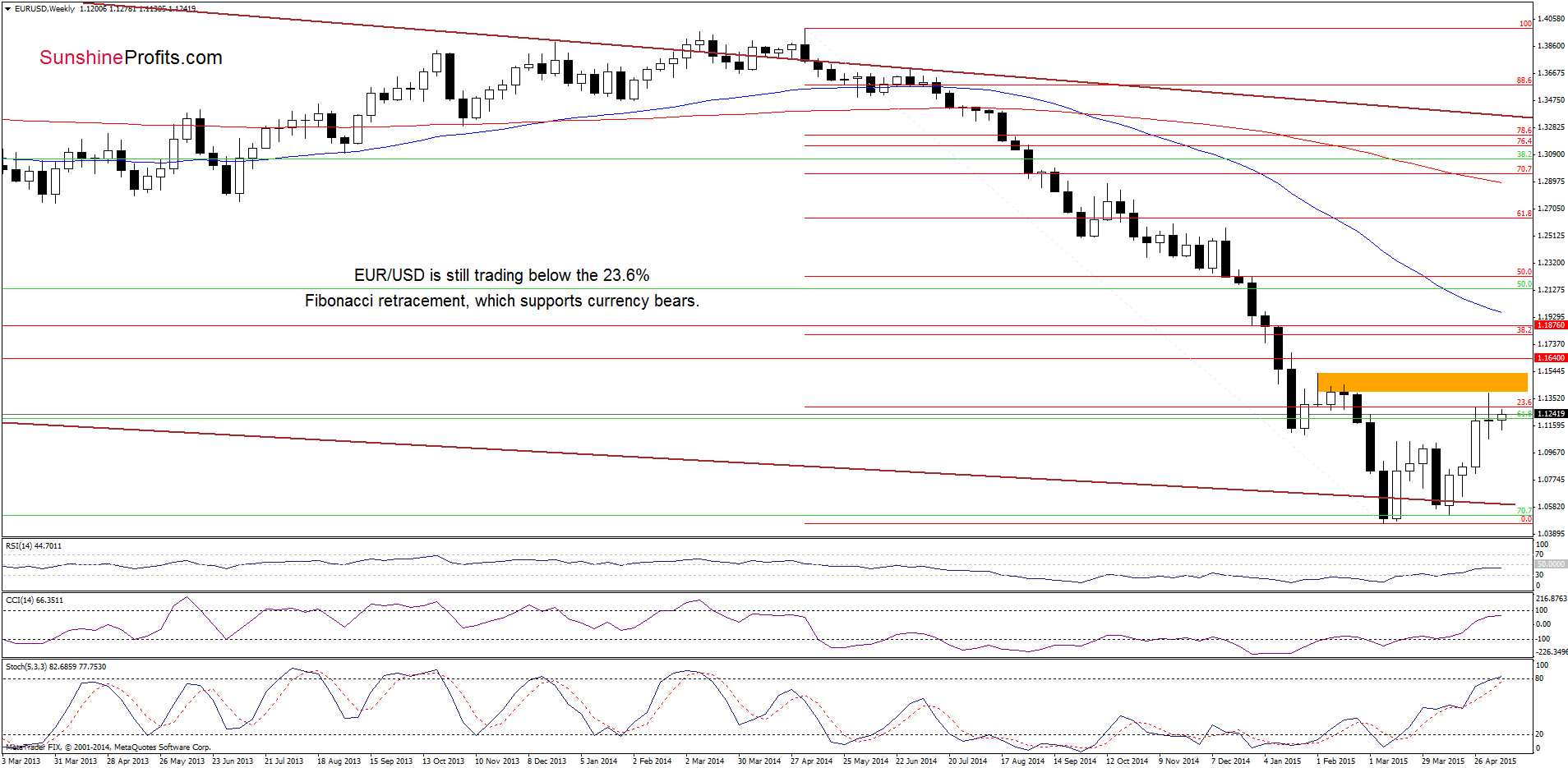Click the 1.34750 price axis value
This screenshot has height=768, width=1568.
click(x=1551, y=100)
